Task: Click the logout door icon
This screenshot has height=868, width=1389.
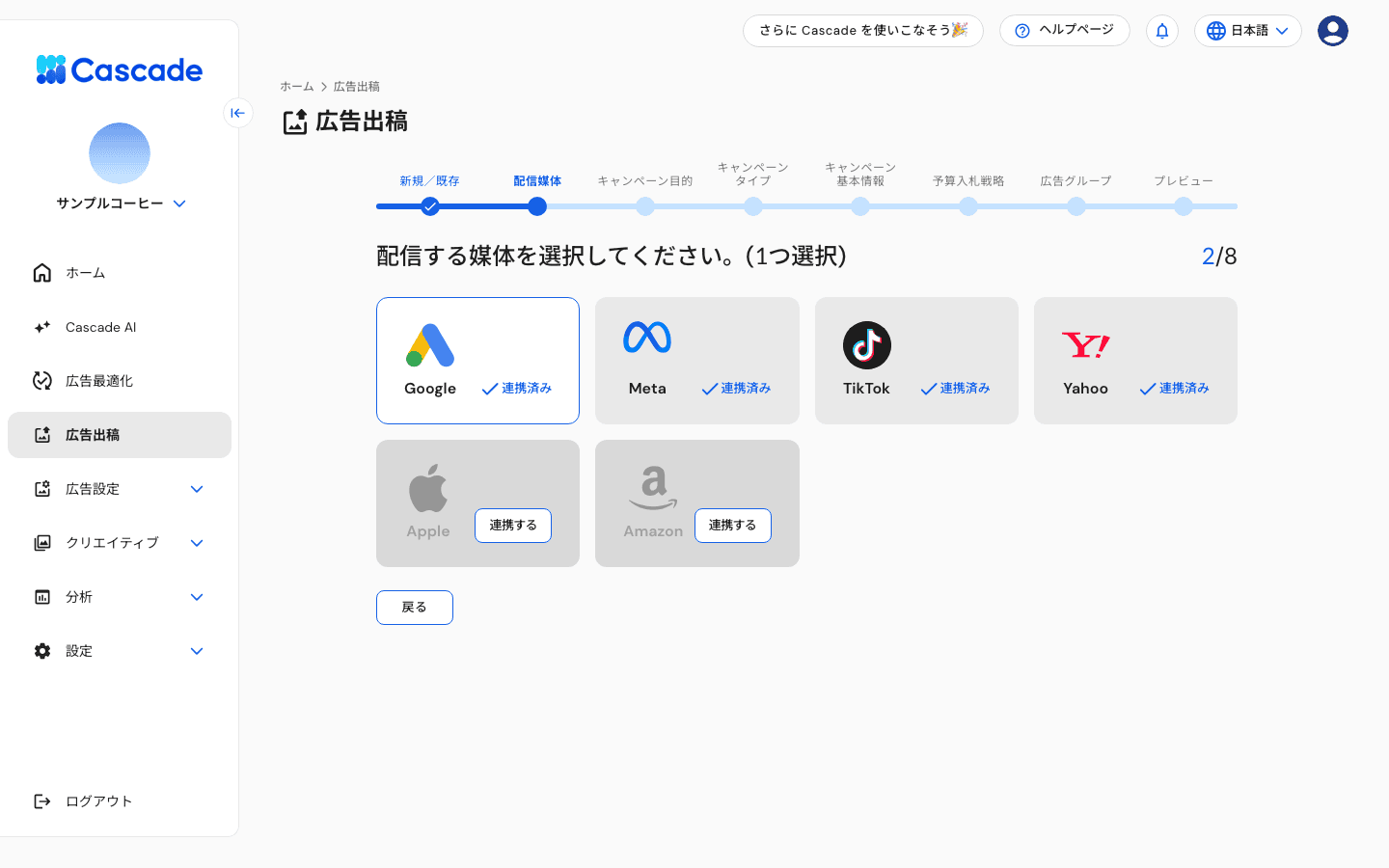Action: point(42,801)
